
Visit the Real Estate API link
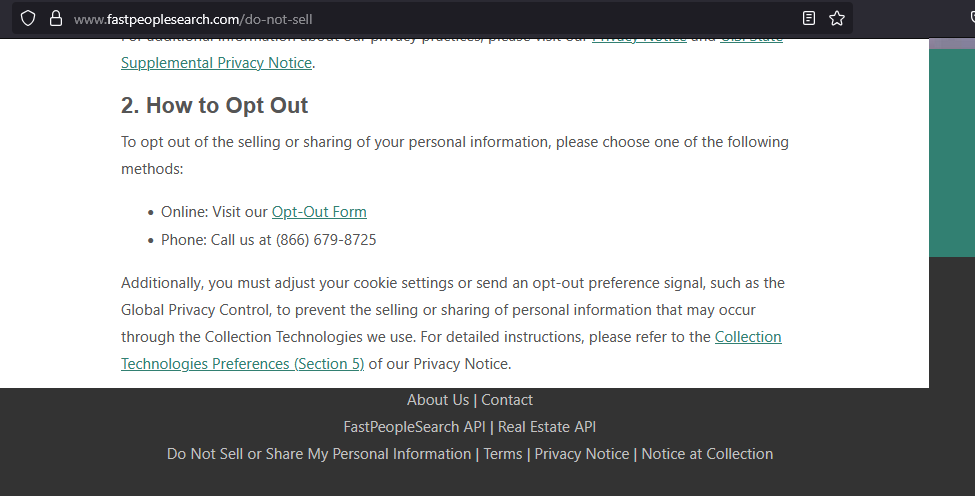point(547,427)
